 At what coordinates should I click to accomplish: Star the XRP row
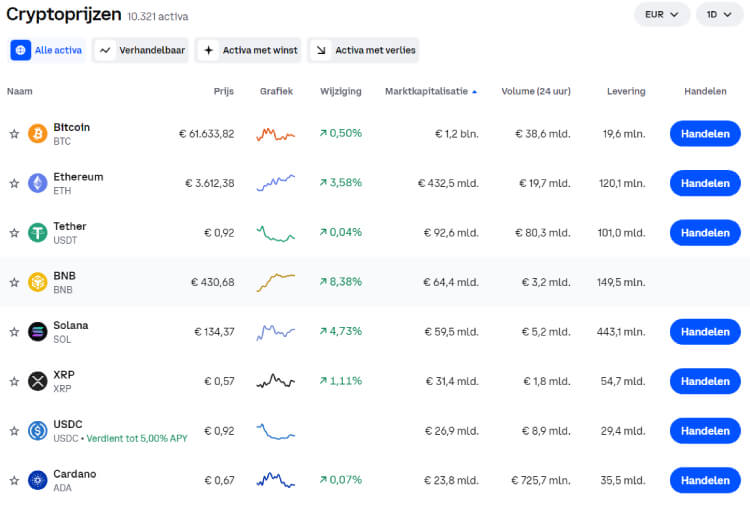pyautogui.click(x=14, y=382)
